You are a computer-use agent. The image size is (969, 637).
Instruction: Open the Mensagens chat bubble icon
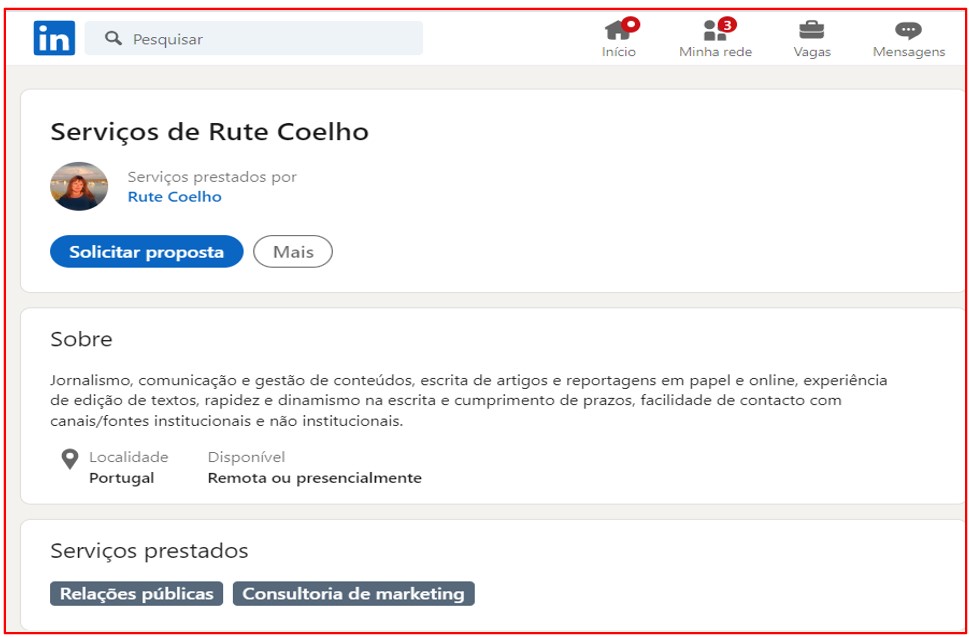coord(908,31)
